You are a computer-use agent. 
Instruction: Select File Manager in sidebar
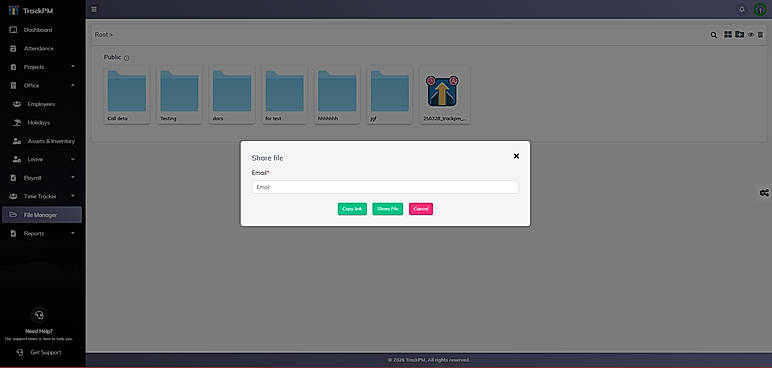(x=42, y=215)
